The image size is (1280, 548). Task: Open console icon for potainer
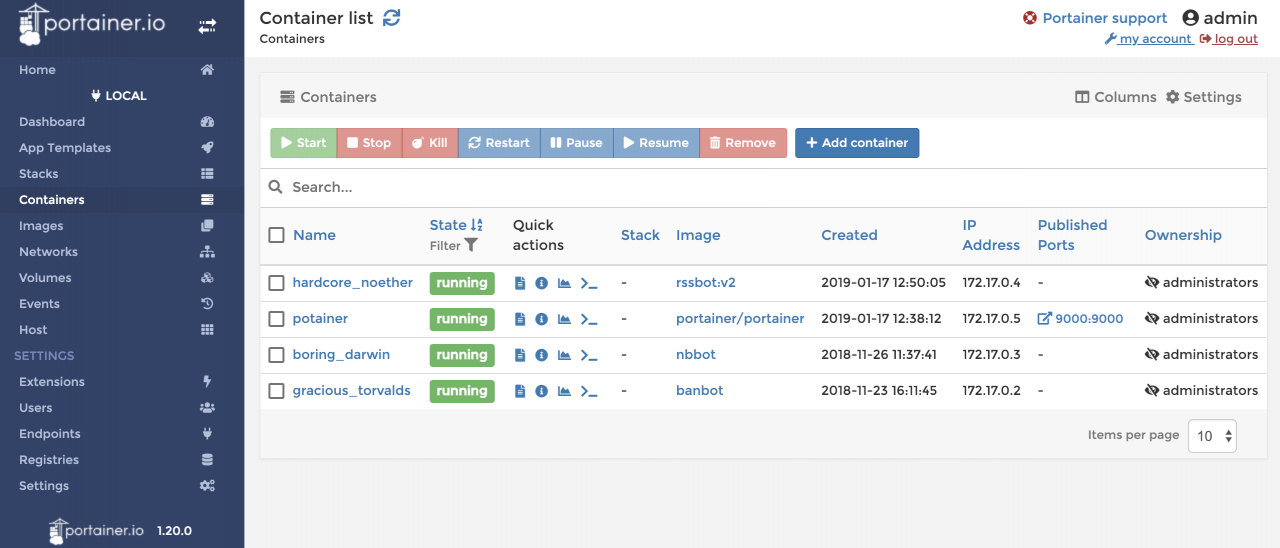tap(589, 319)
